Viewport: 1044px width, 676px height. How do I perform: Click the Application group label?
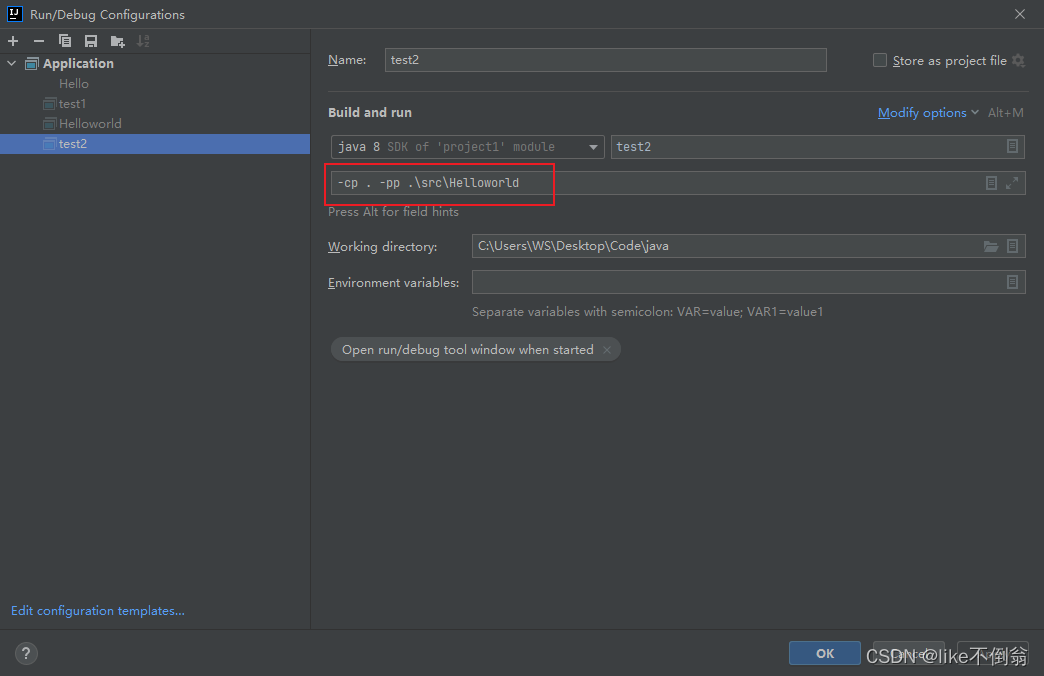[x=78, y=63]
